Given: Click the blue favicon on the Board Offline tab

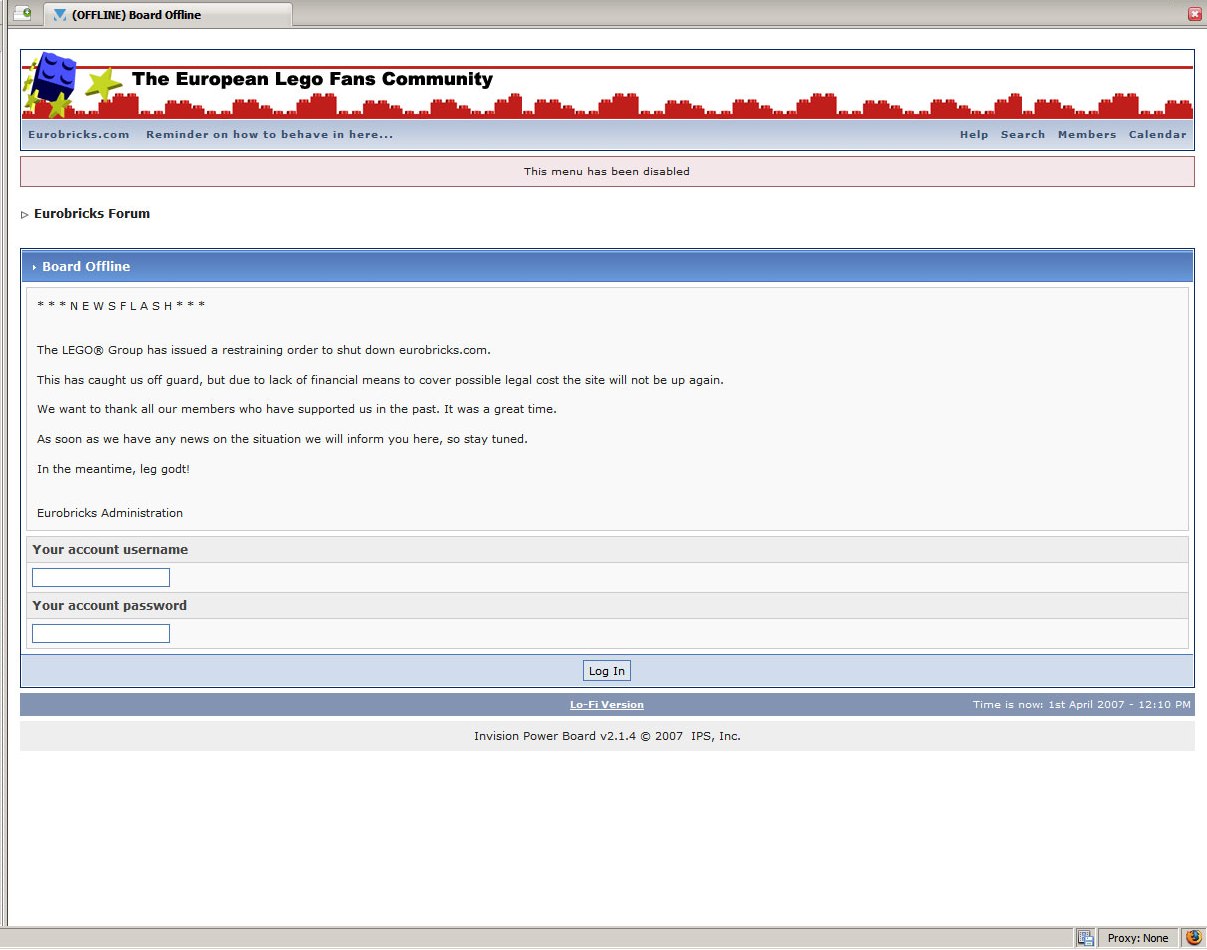Looking at the screenshot, I should [60, 15].
